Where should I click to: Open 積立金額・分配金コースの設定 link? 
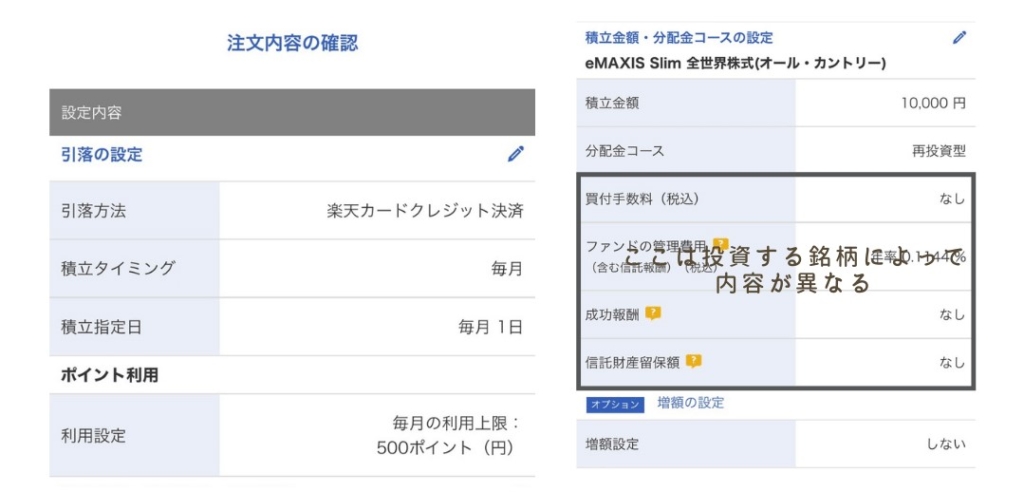tap(679, 38)
